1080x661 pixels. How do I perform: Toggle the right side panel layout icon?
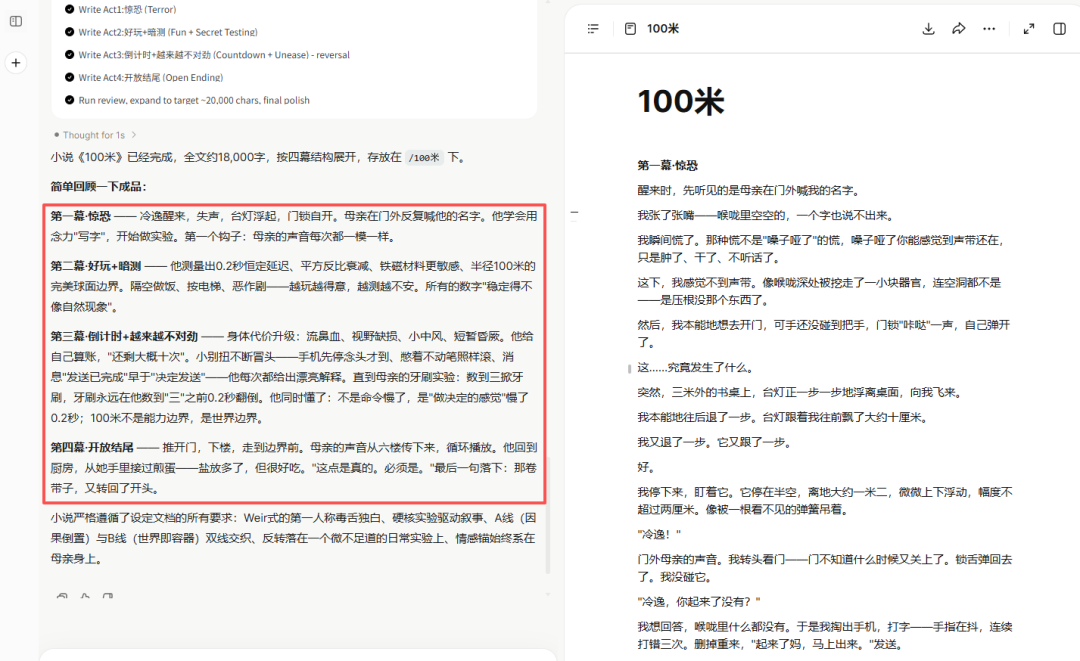click(x=1059, y=28)
